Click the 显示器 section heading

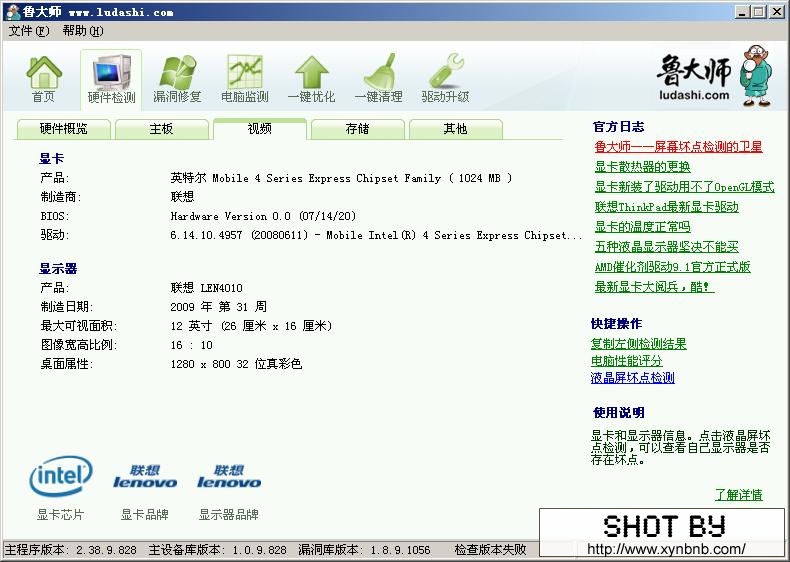[x=58, y=269]
